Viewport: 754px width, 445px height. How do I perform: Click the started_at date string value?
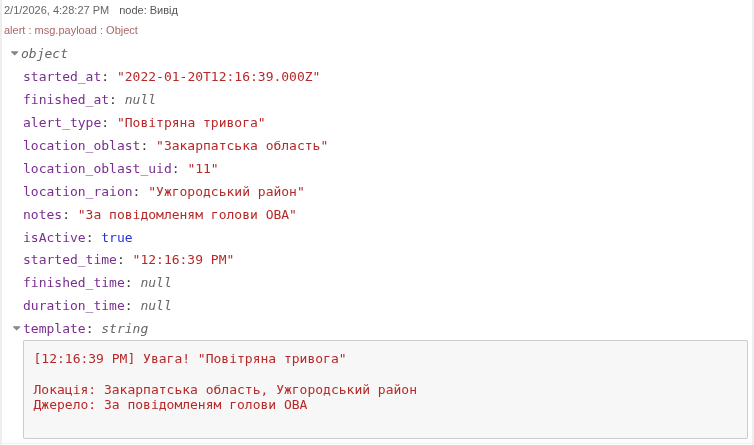pos(218,77)
